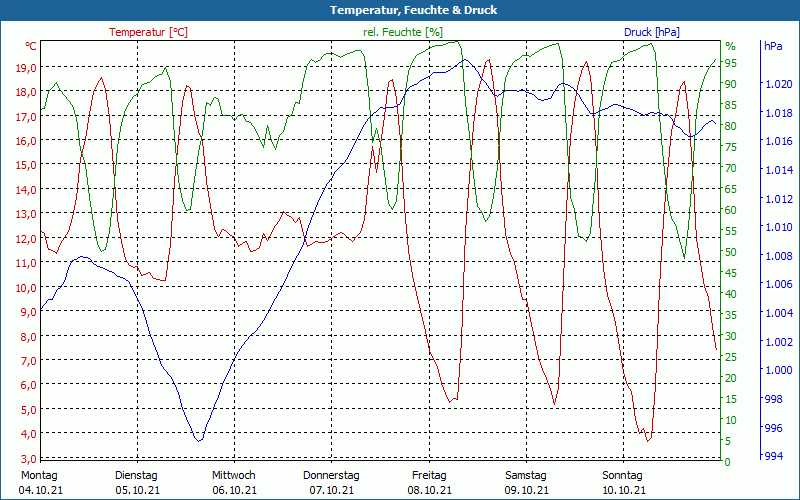Click the 1.018 value on pressure axis

click(x=779, y=113)
